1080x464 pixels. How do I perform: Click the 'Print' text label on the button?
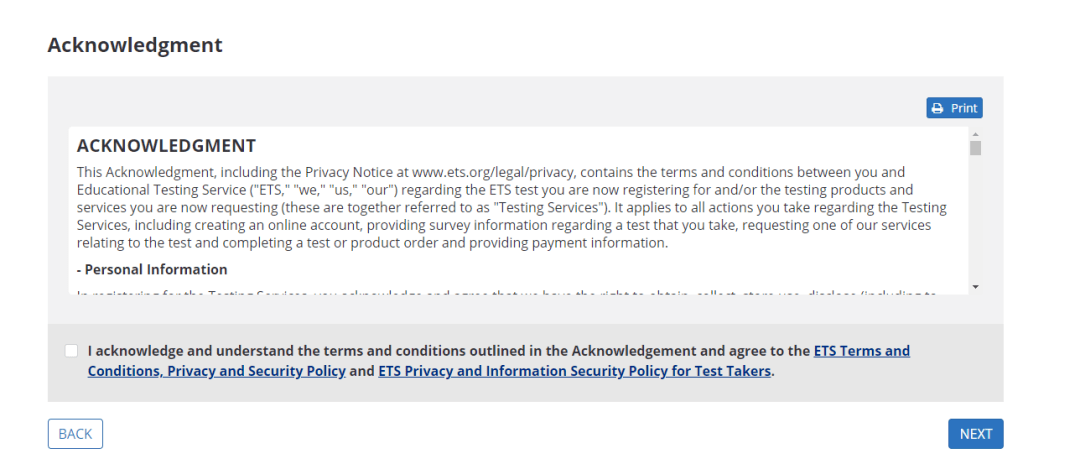[964, 108]
